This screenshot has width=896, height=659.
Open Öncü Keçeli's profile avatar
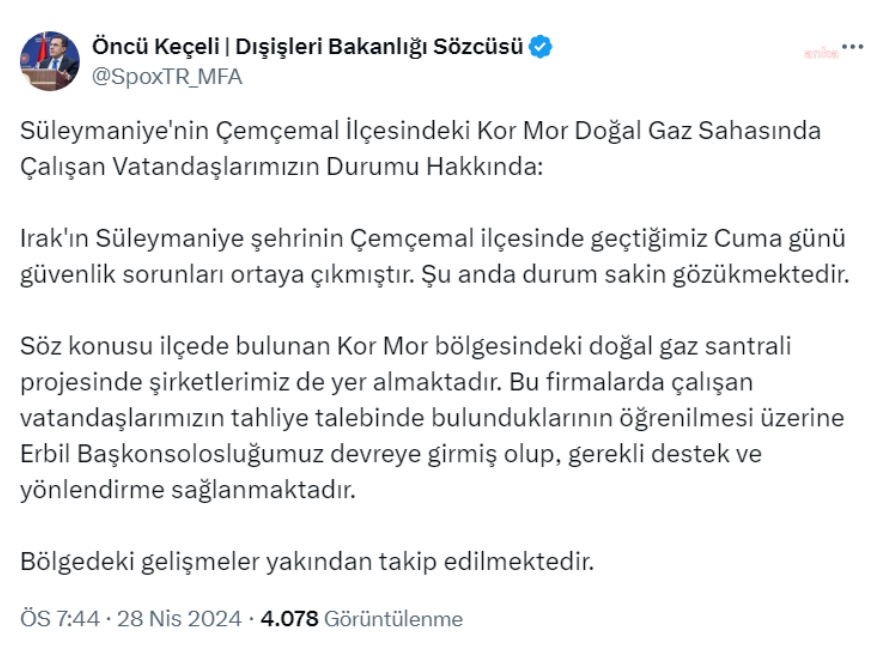(x=50, y=61)
